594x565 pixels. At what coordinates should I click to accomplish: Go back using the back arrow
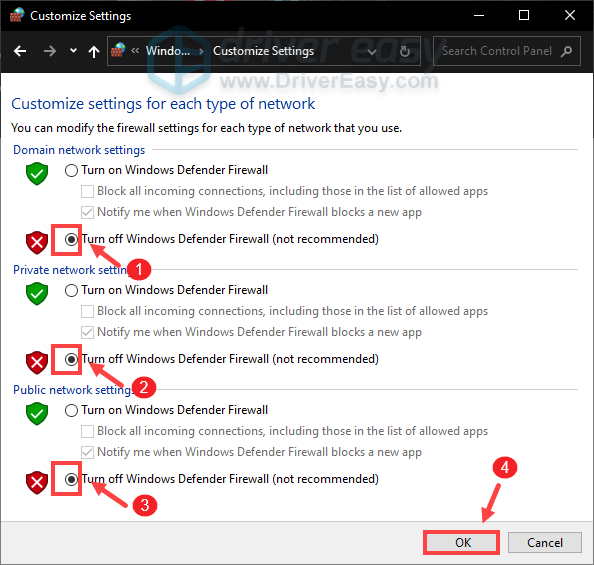click(x=20, y=51)
